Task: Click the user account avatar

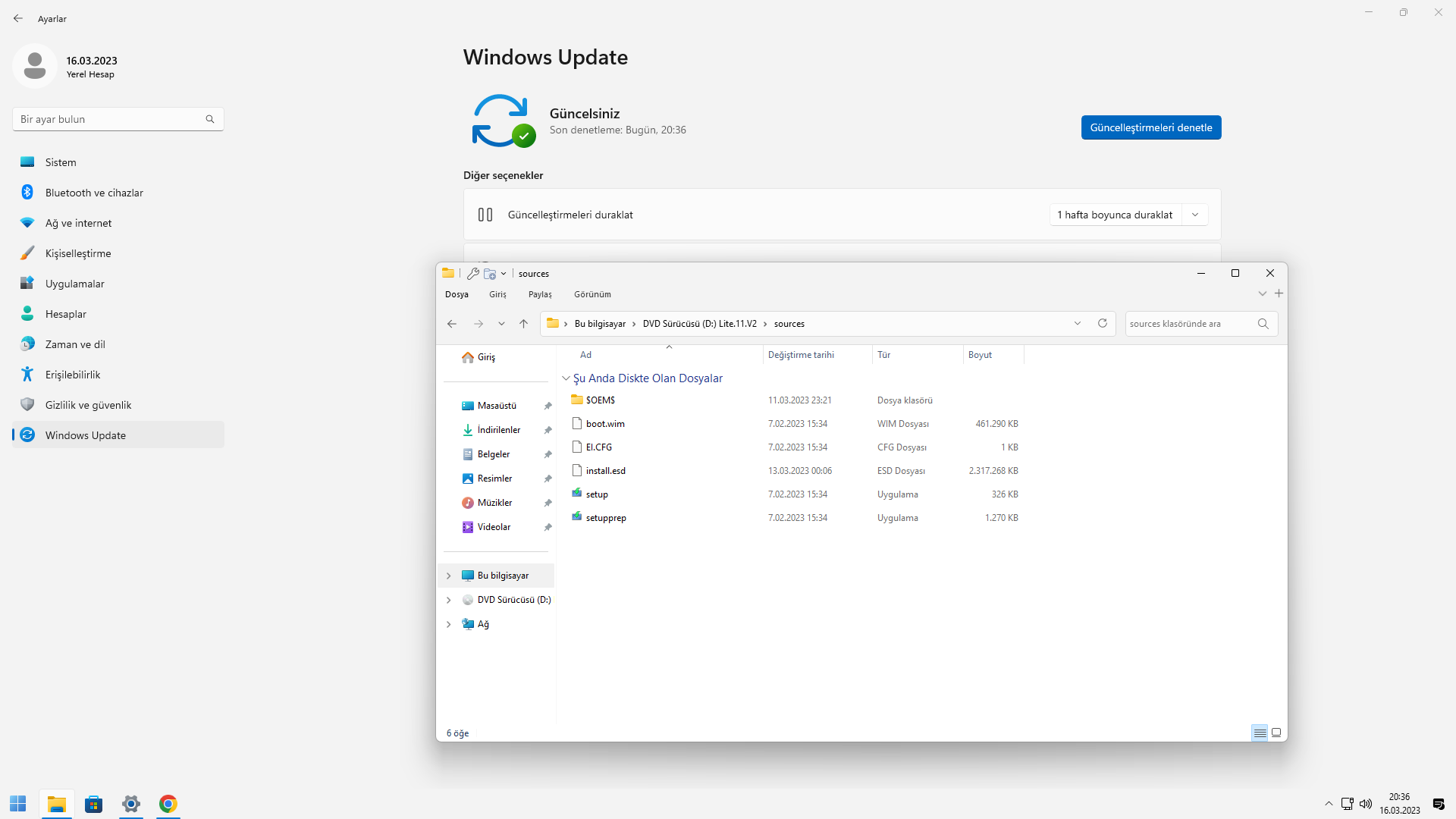Action: pyautogui.click(x=35, y=66)
